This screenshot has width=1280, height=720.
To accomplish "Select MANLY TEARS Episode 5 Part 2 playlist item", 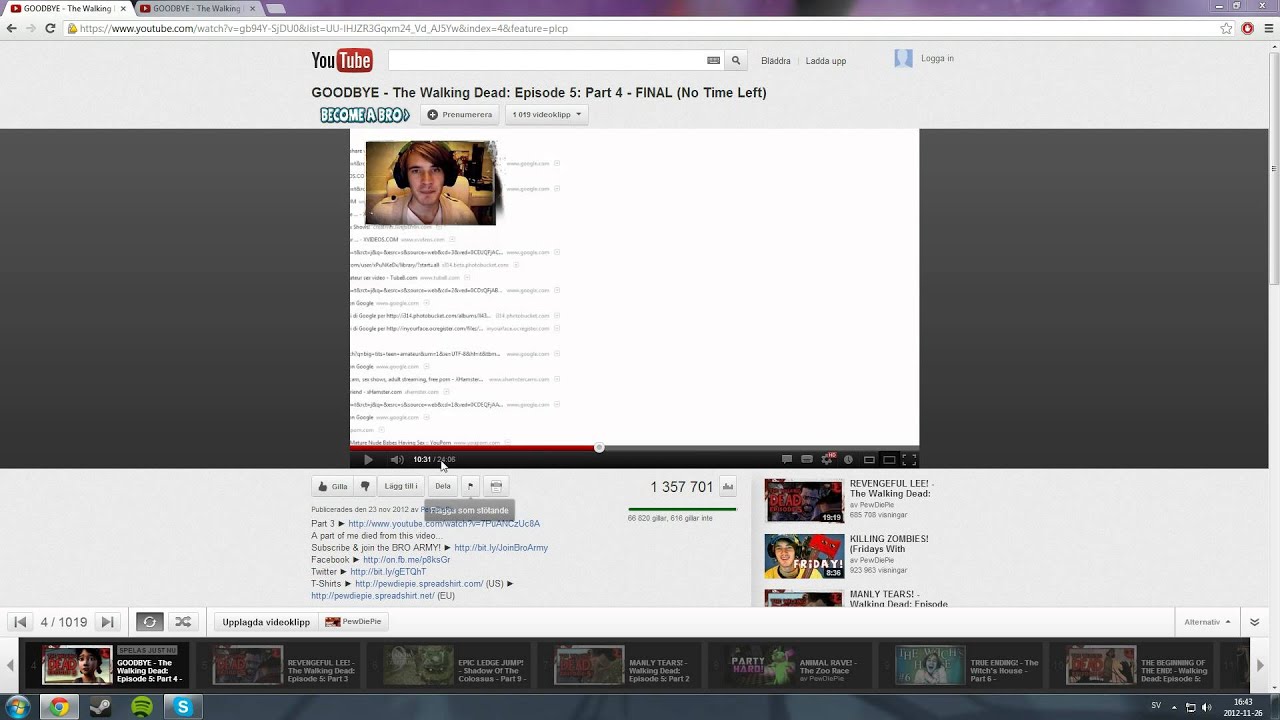I will [619, 665].
